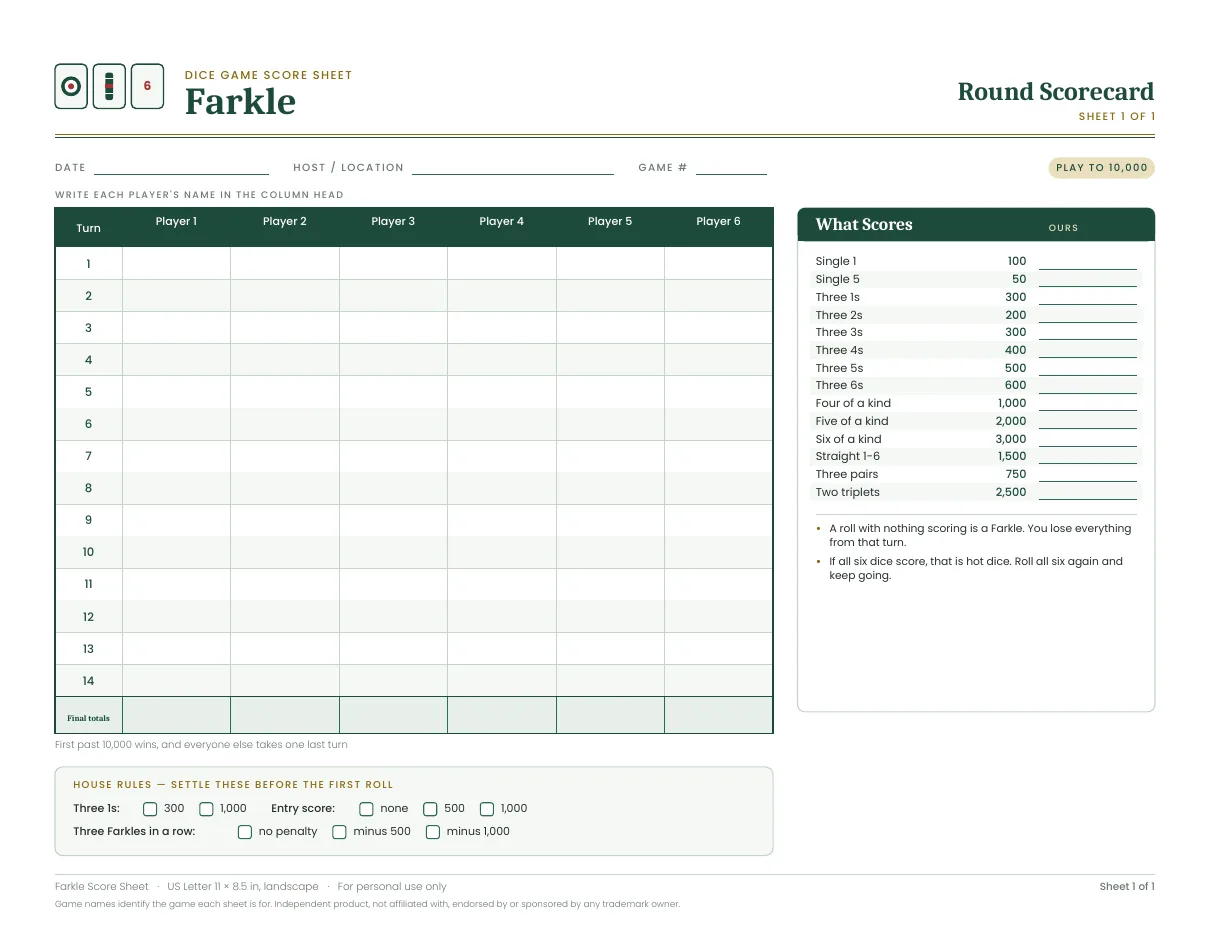Screen dimensions: 1210x935
Task: Tick Entry score 1,000 checkbox
Action: coord(487,809)
